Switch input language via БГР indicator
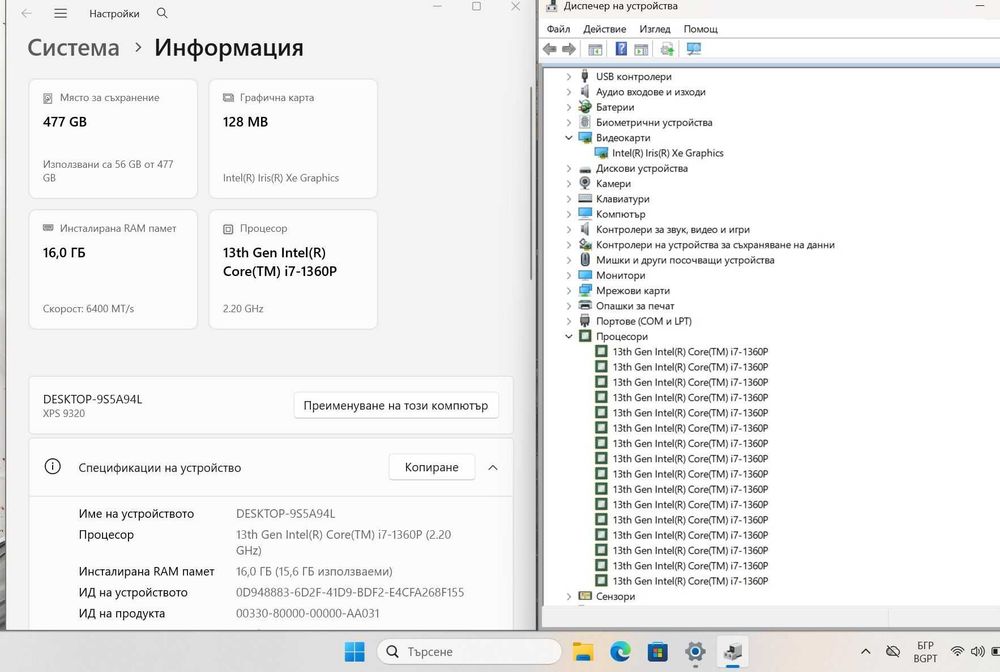The image size is (1000, 672). point(925,652)
